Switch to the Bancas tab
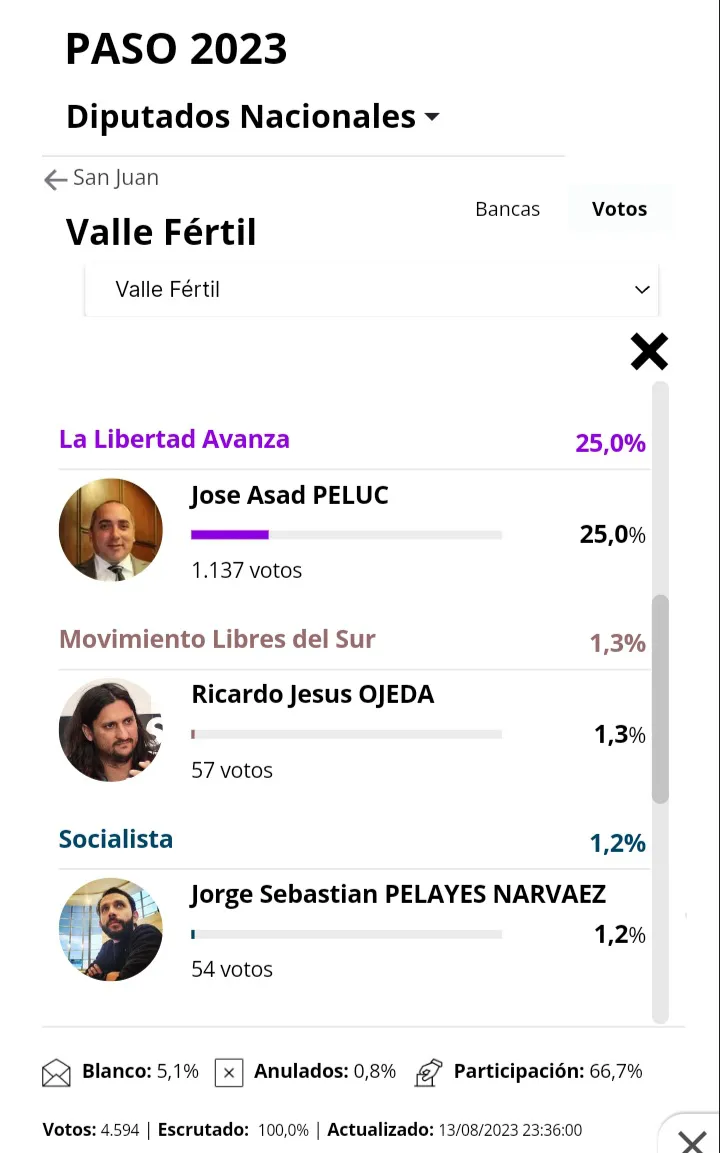This screenshot has height=1153, width=720. (x=507, y=209)
